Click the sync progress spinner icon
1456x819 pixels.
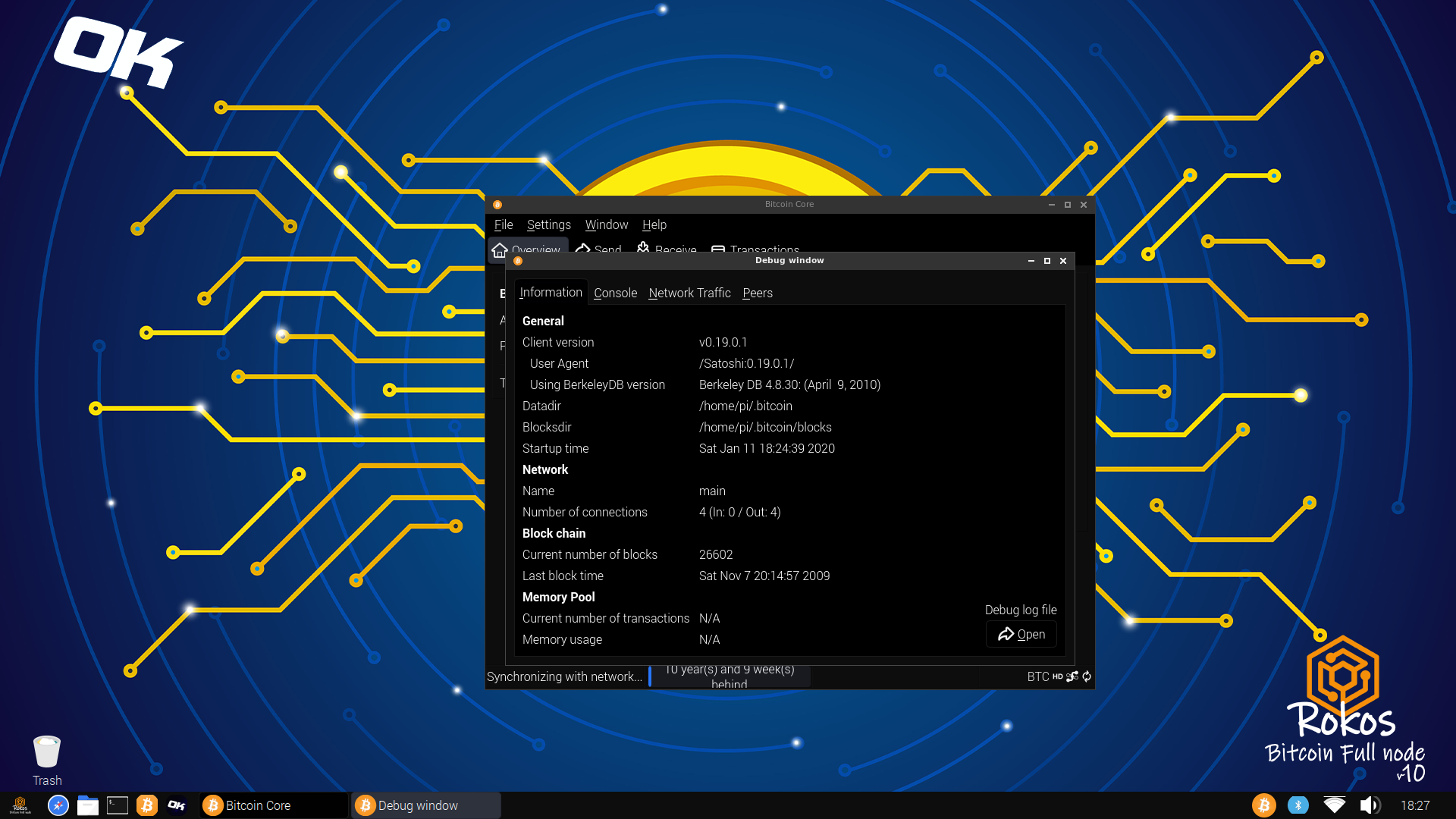(x=1087, y=676)
